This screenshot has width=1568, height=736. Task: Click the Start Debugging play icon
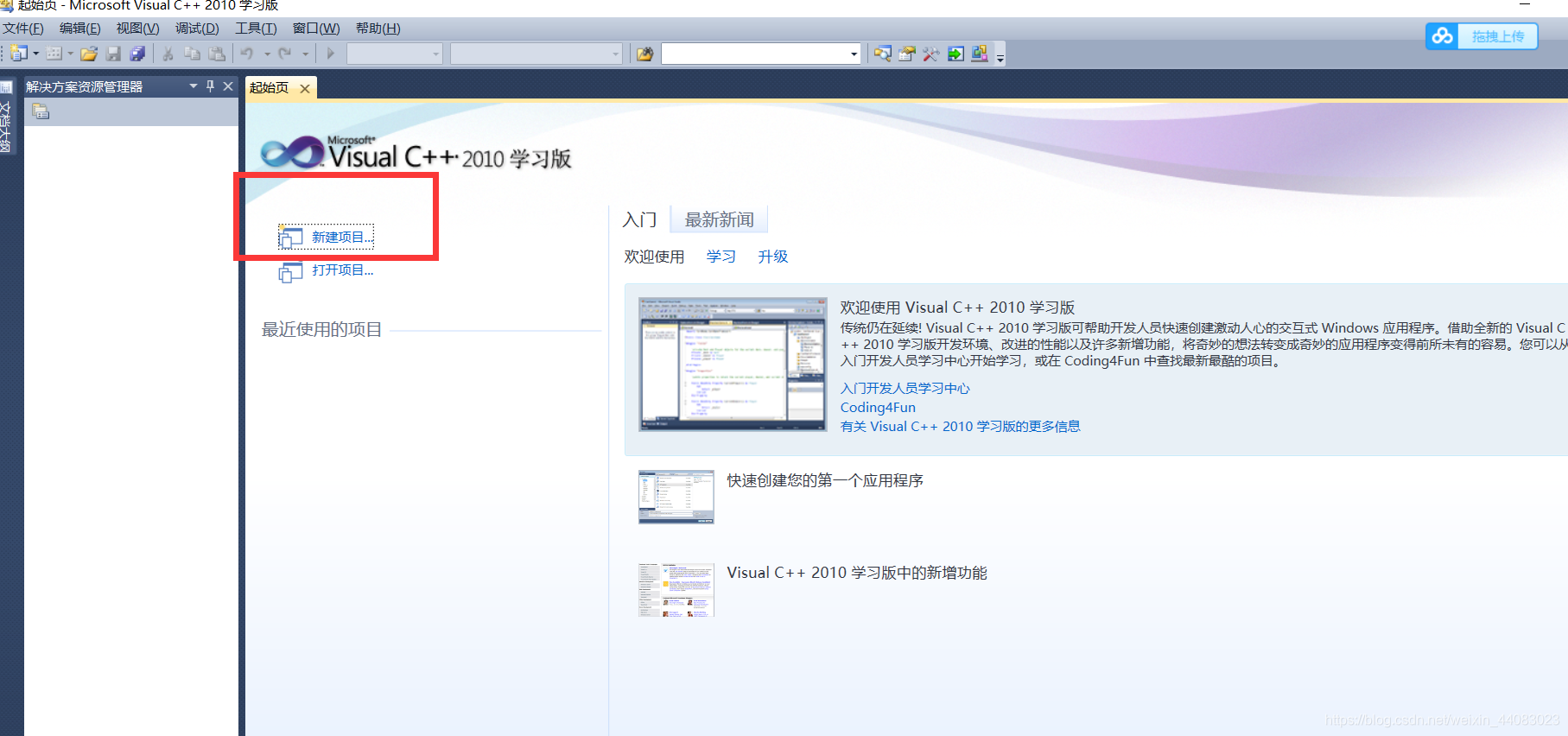coord(330,54)
